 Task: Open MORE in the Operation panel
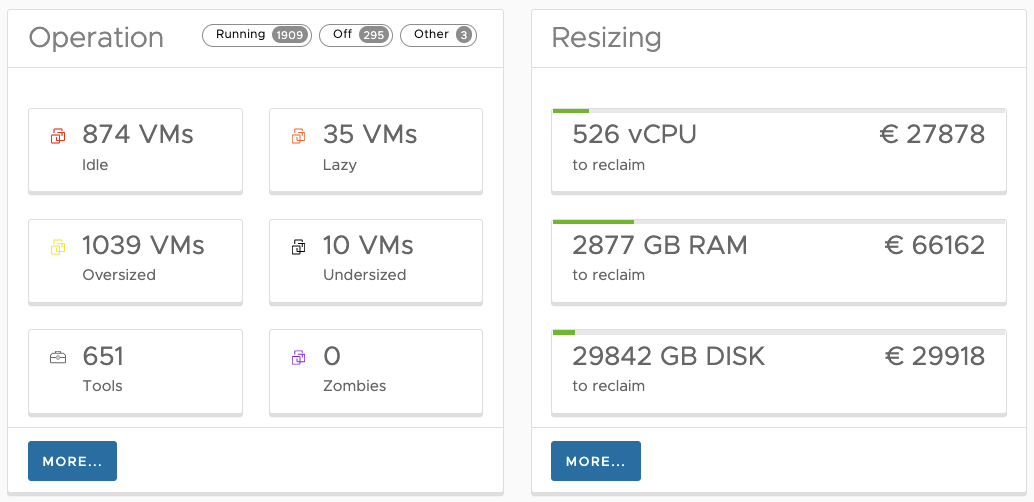click(x=73, y=461)
